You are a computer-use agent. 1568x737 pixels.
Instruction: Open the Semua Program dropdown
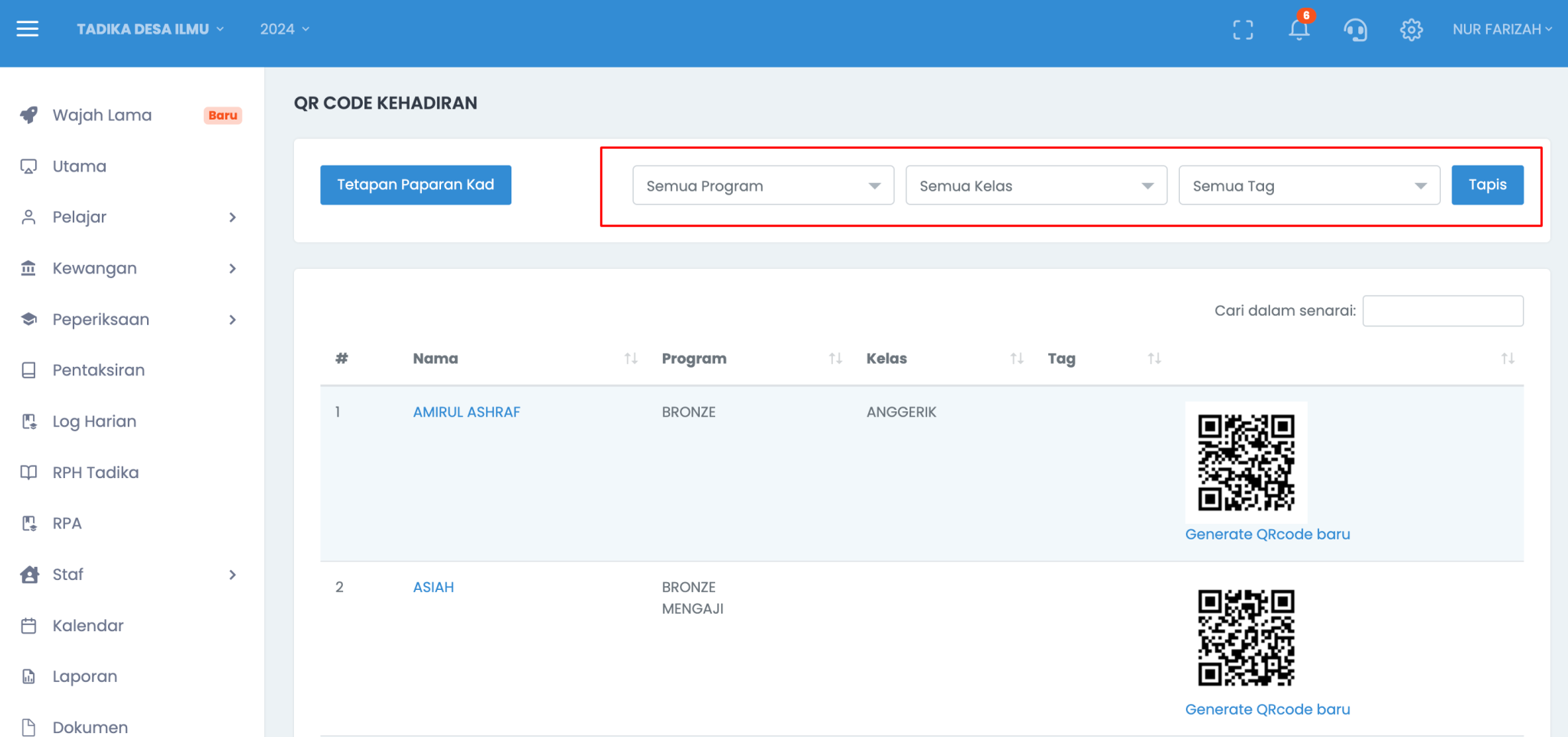pos(763,185)
